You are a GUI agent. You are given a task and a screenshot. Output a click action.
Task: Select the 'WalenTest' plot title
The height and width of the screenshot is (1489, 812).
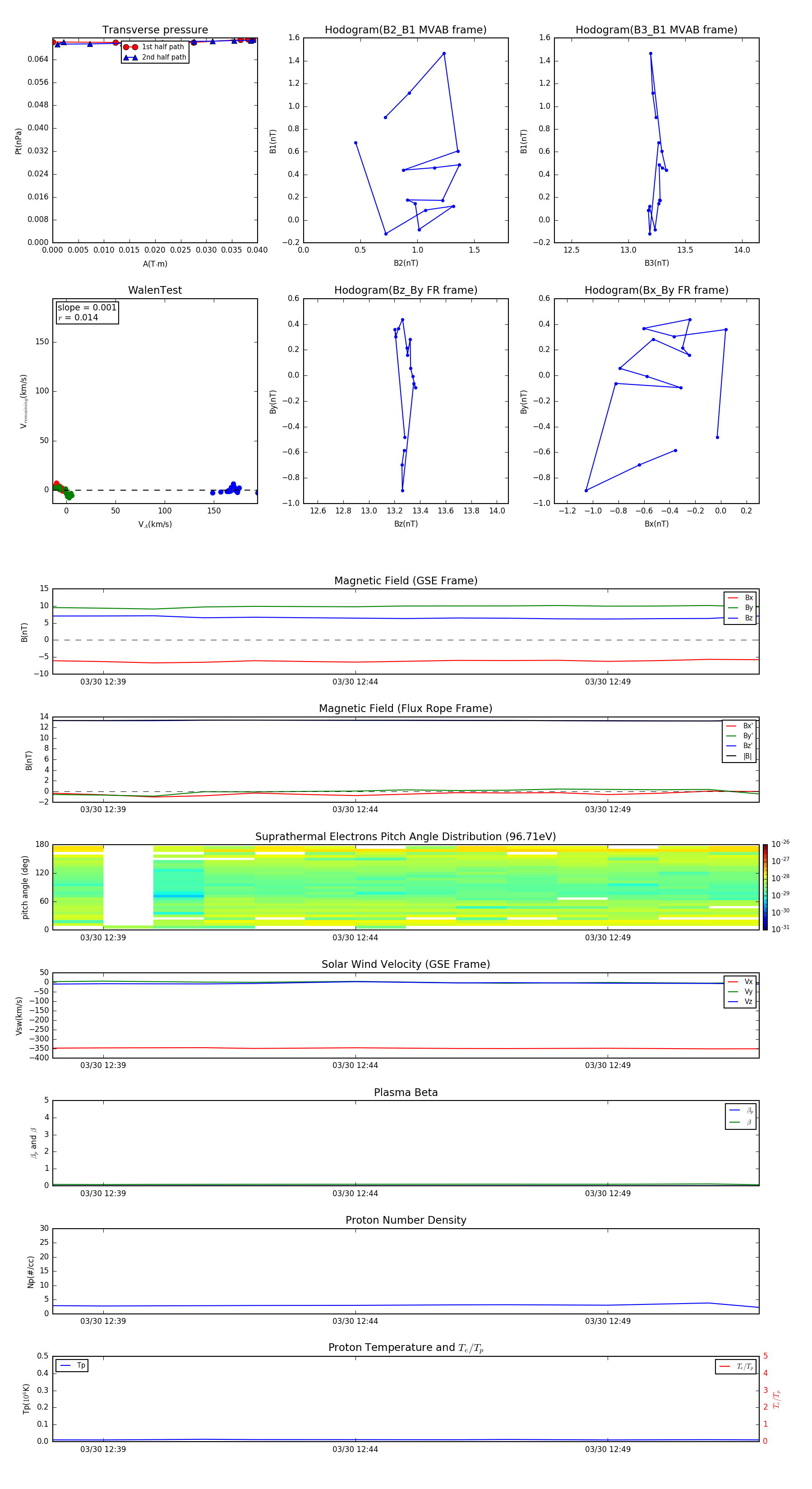(155, 290)
